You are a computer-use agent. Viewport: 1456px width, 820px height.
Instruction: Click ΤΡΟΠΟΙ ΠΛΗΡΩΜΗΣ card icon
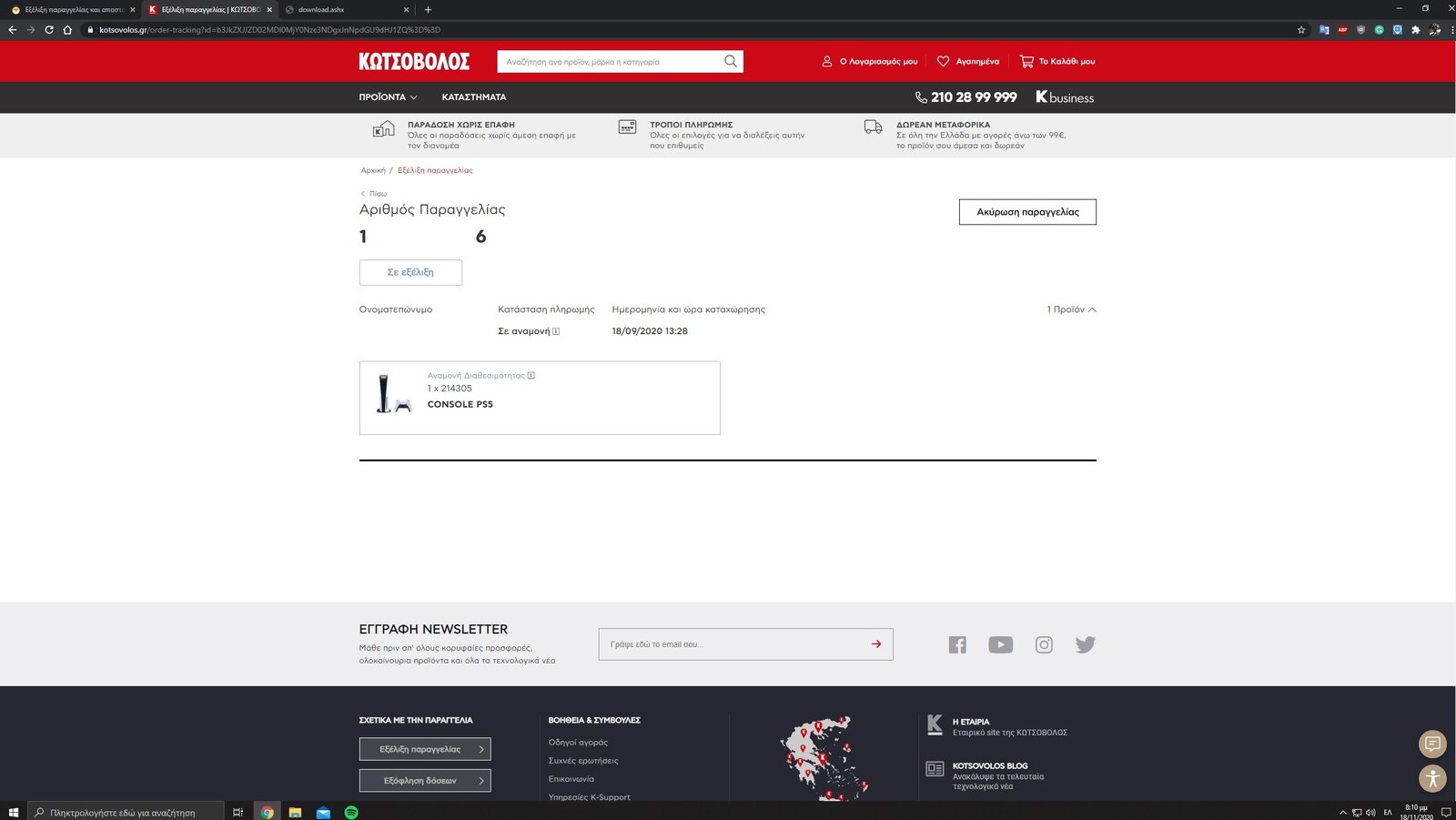point(627,127)
